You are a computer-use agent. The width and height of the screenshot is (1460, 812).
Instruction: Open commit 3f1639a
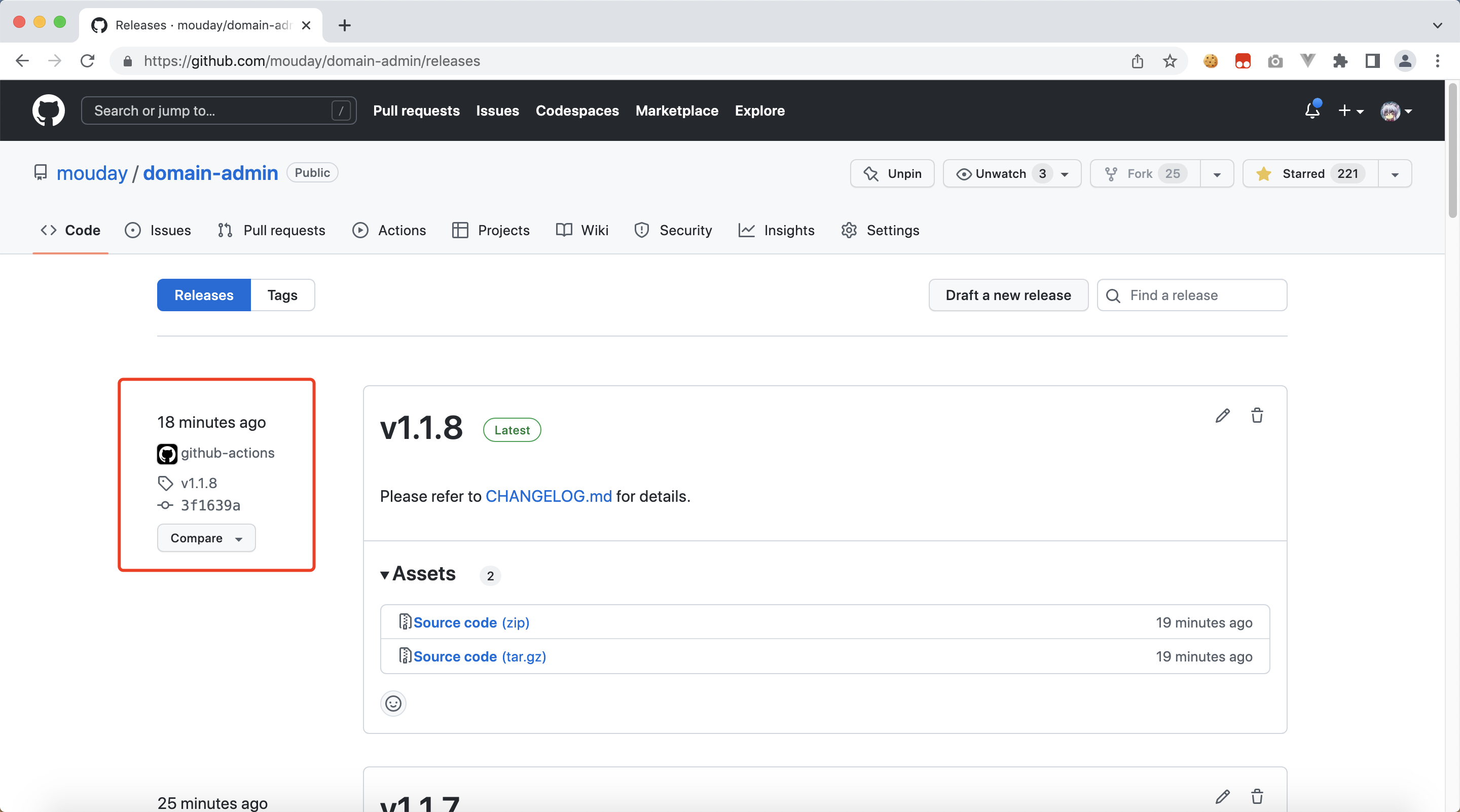[x=210, y=505]
